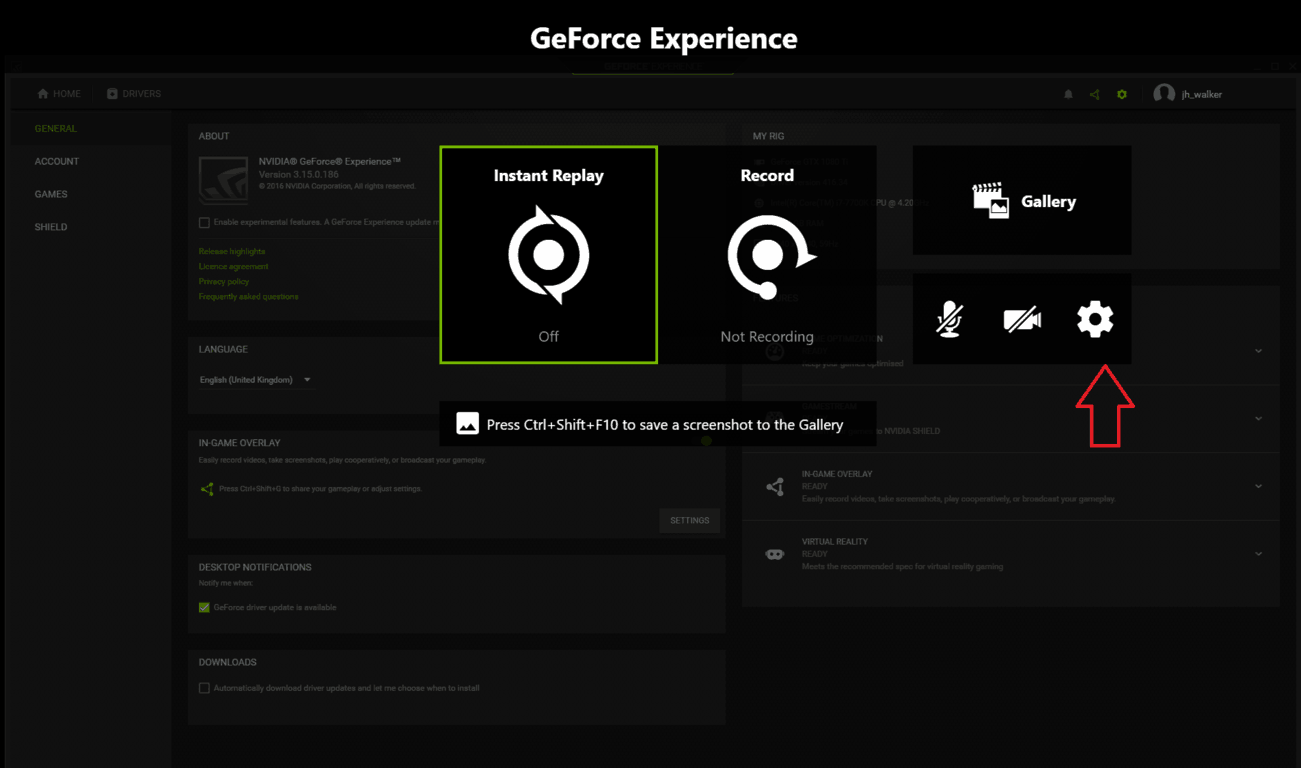This screenshot has height=768, width=1301.
Task: Enable experimental features checkbox
Action: click(x=204, y=222)
